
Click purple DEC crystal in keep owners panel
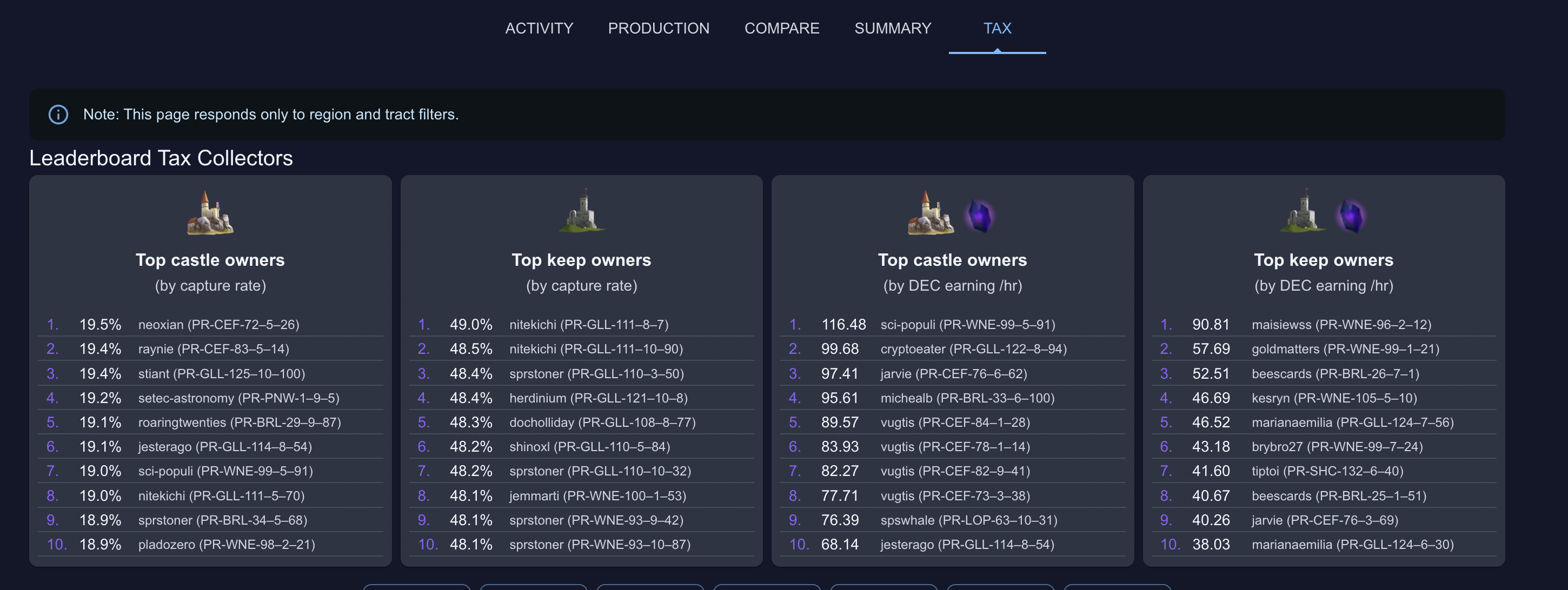(1351, 217)
